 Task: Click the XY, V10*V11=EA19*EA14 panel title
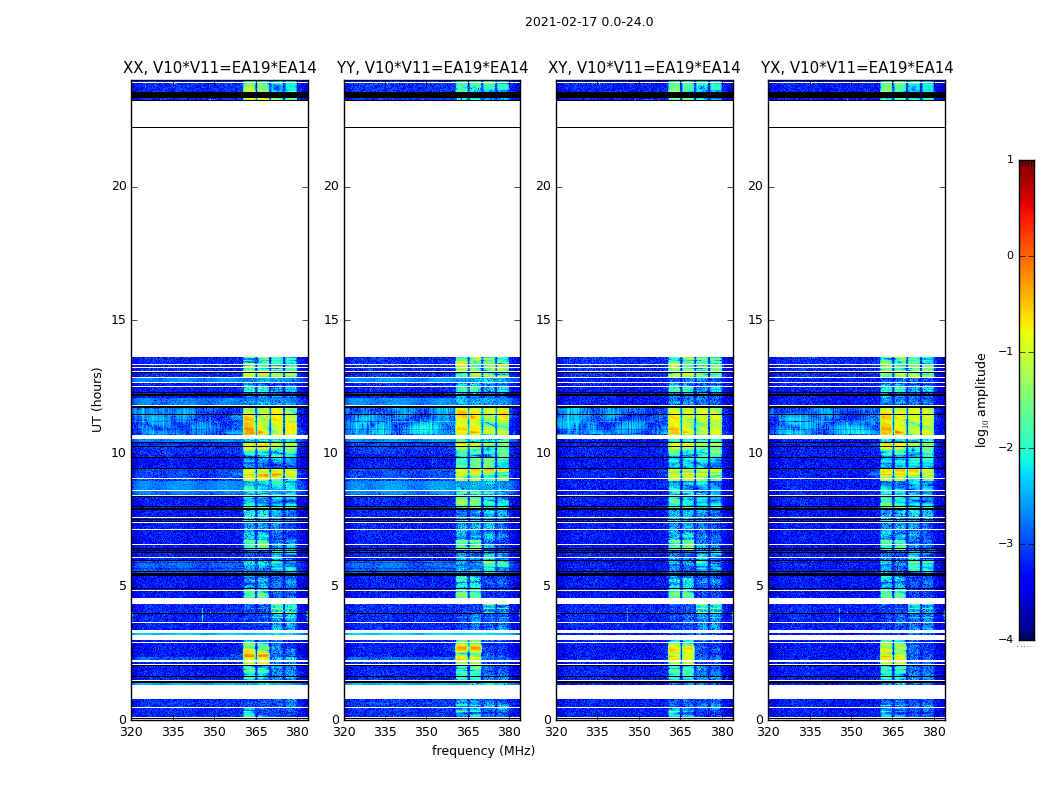pos(644,68)
